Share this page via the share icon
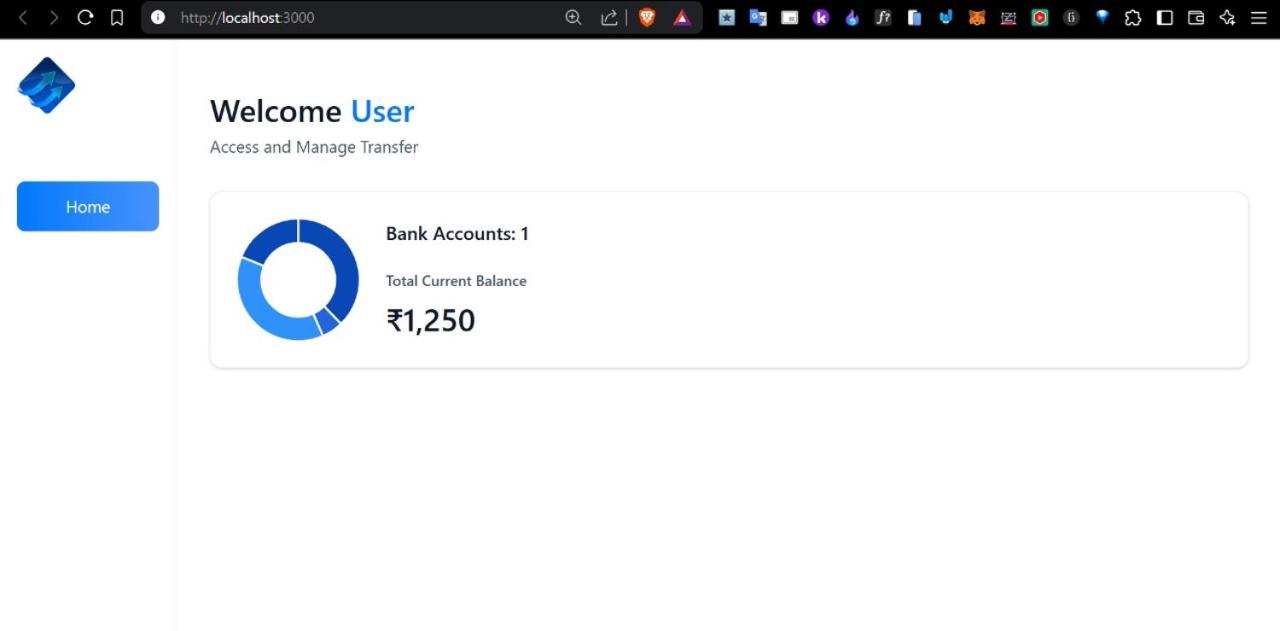 (x=608, y=17)
